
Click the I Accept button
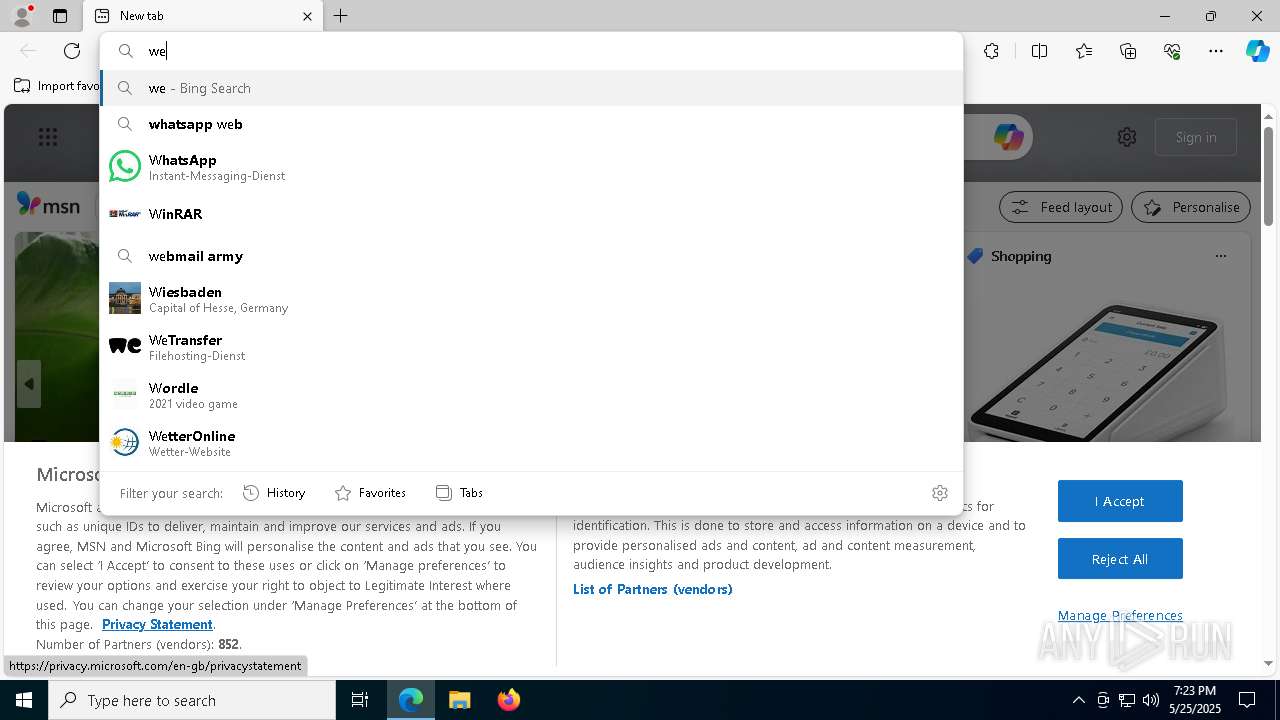[x=1120, y=501]
